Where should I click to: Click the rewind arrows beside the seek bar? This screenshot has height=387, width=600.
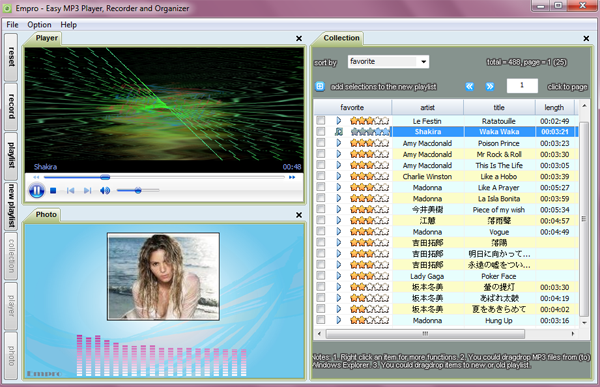[36, 177]
